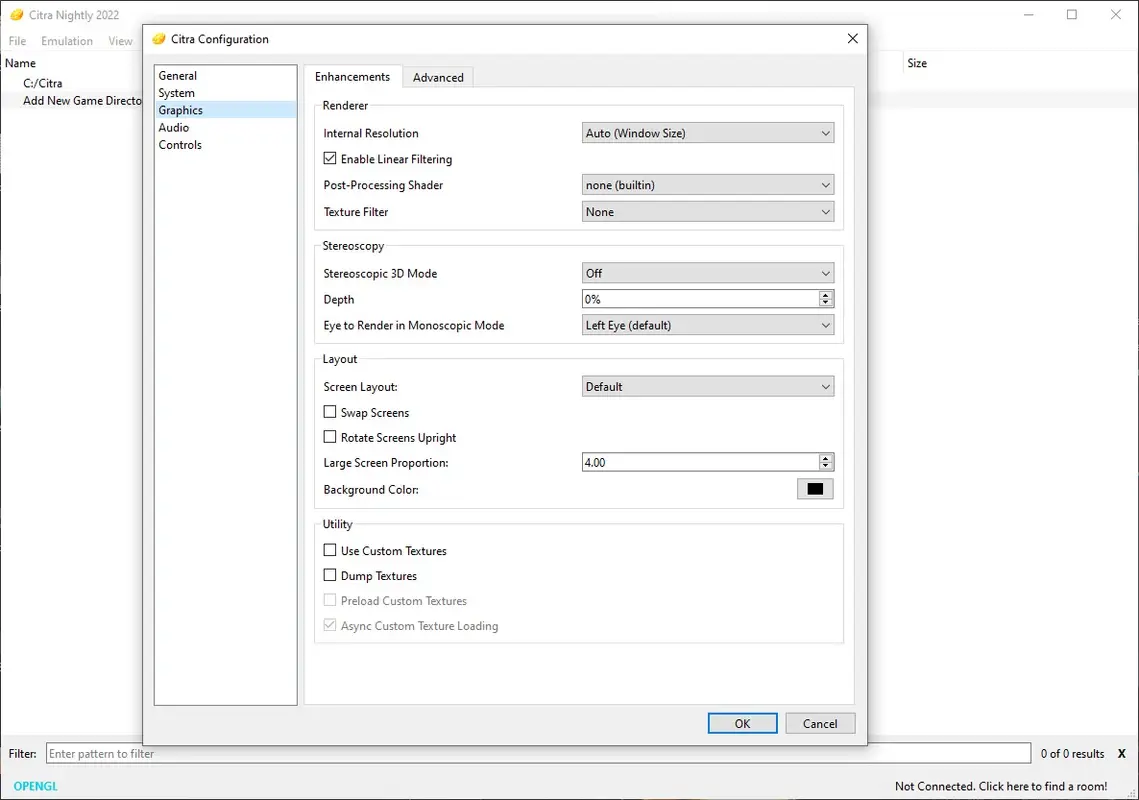Image resolution: width=1139 pixels, height=800 pixels.
Task: Select Audio in the settings sidebar
Action: pos(173,127)
